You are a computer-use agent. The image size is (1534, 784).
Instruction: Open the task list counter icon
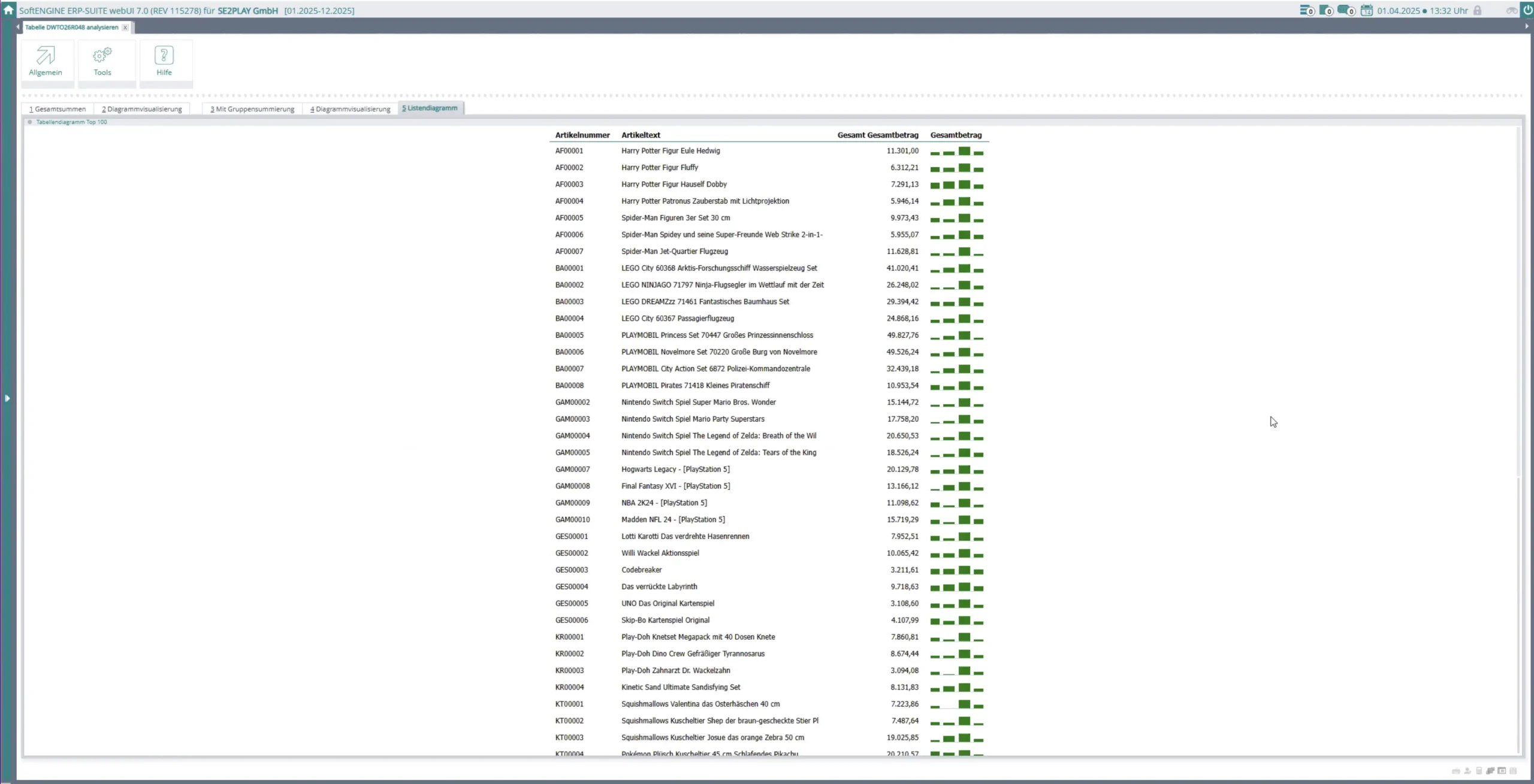(1307, 10)
